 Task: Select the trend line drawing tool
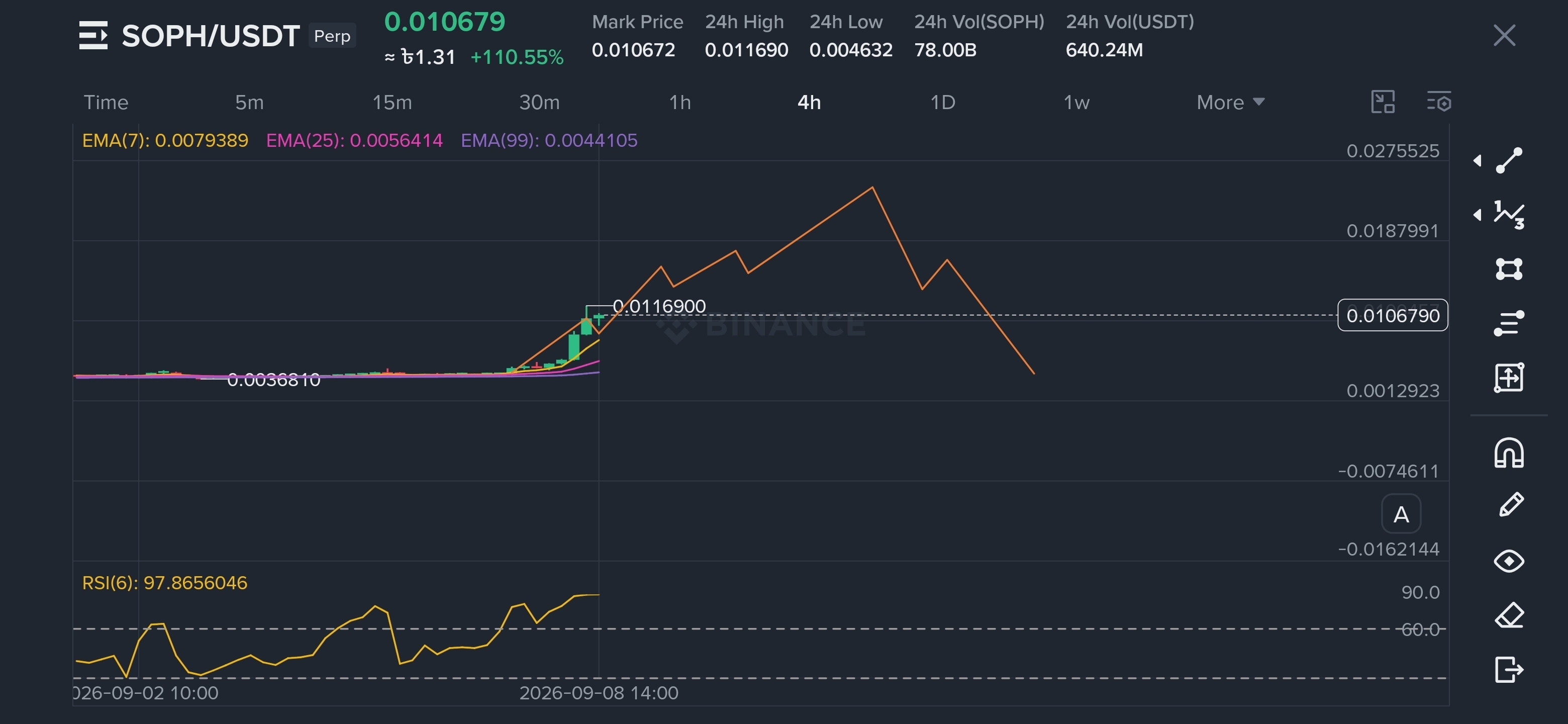[x=1509, y=161]
